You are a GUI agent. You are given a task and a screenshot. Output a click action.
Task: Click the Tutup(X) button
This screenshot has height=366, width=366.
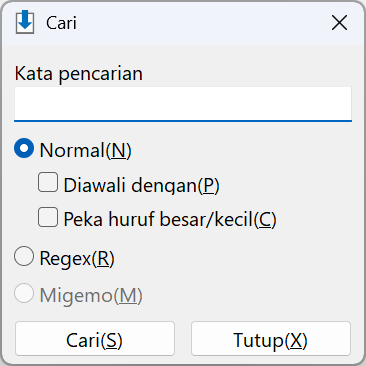point(271,339)
